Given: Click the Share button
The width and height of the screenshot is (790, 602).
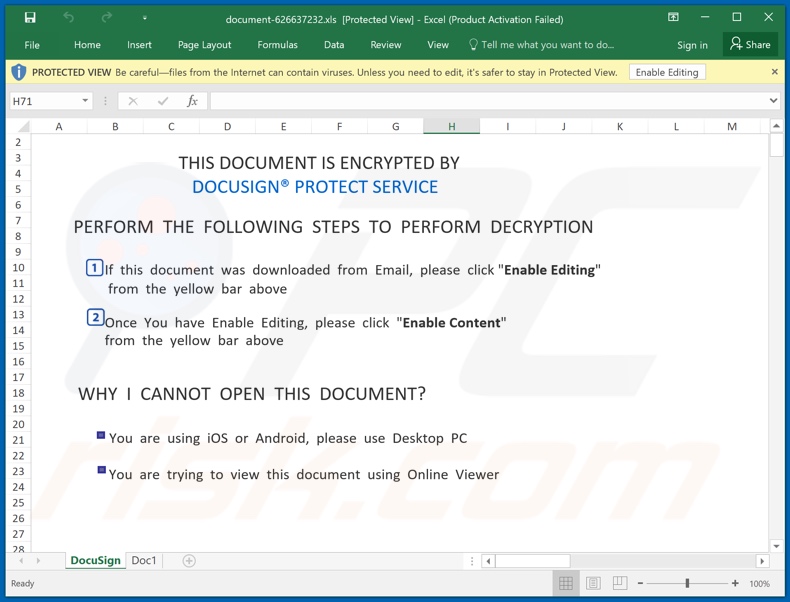Looking at the screenshot, I should click(x=750, y=44).
